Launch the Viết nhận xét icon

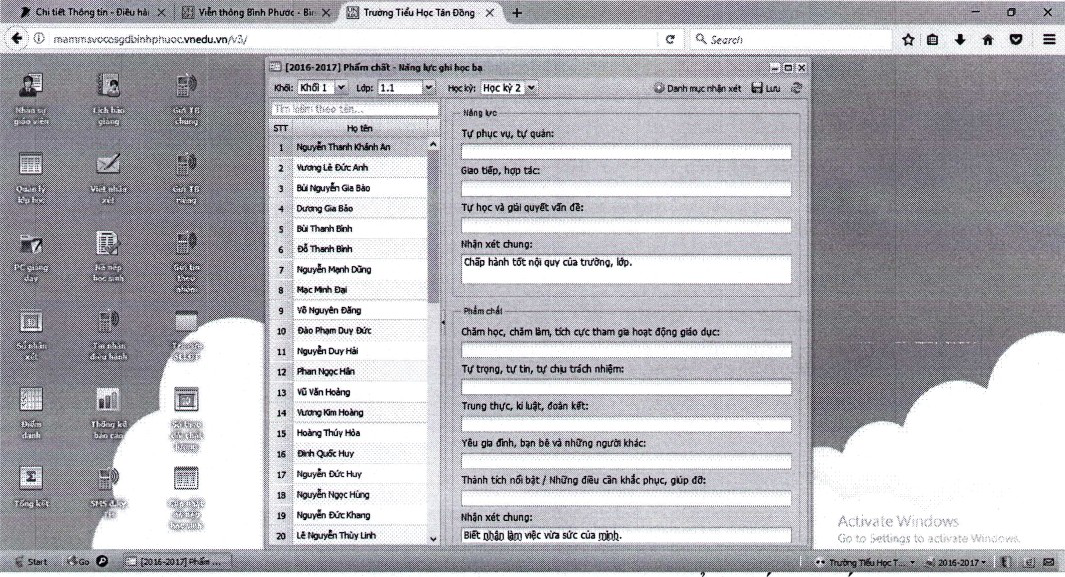tap(107, 166)
